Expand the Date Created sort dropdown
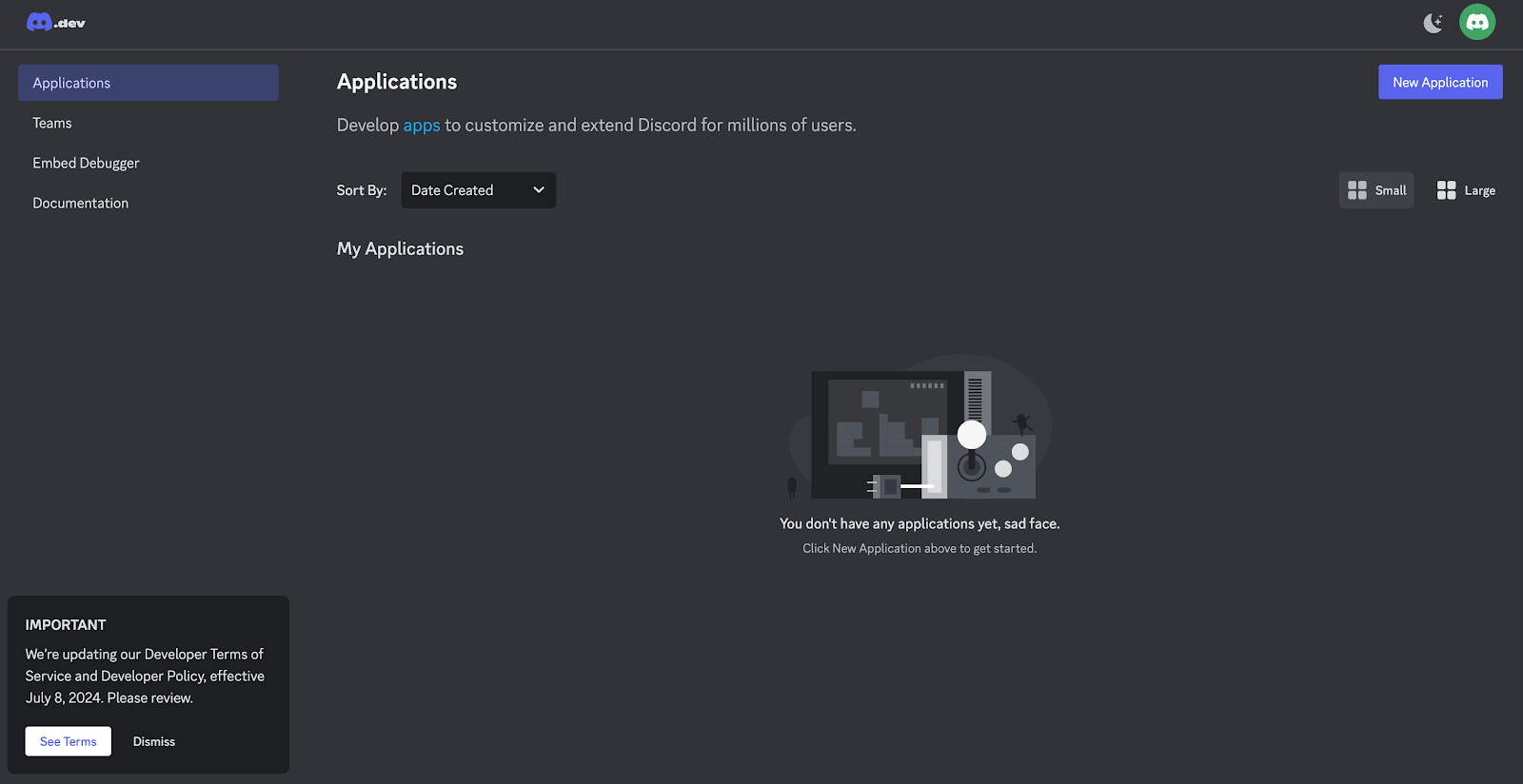The height and width of the screenshot is (784, 1523). 479,190
